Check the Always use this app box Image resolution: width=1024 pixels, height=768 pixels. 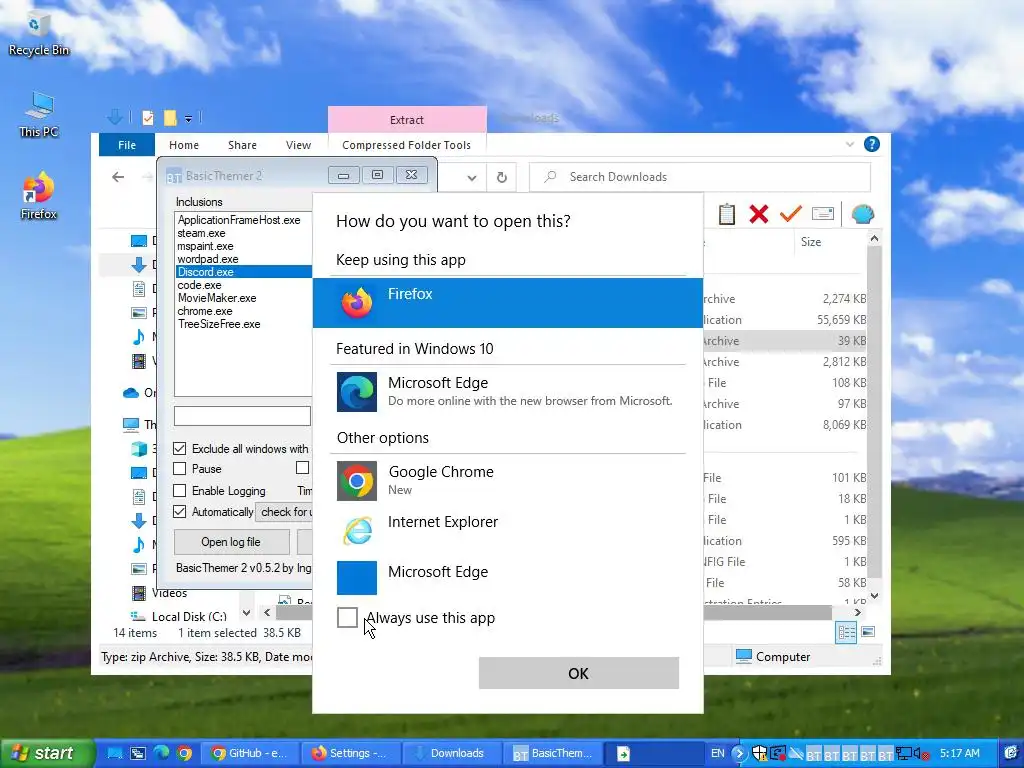(x=347, y=617)
